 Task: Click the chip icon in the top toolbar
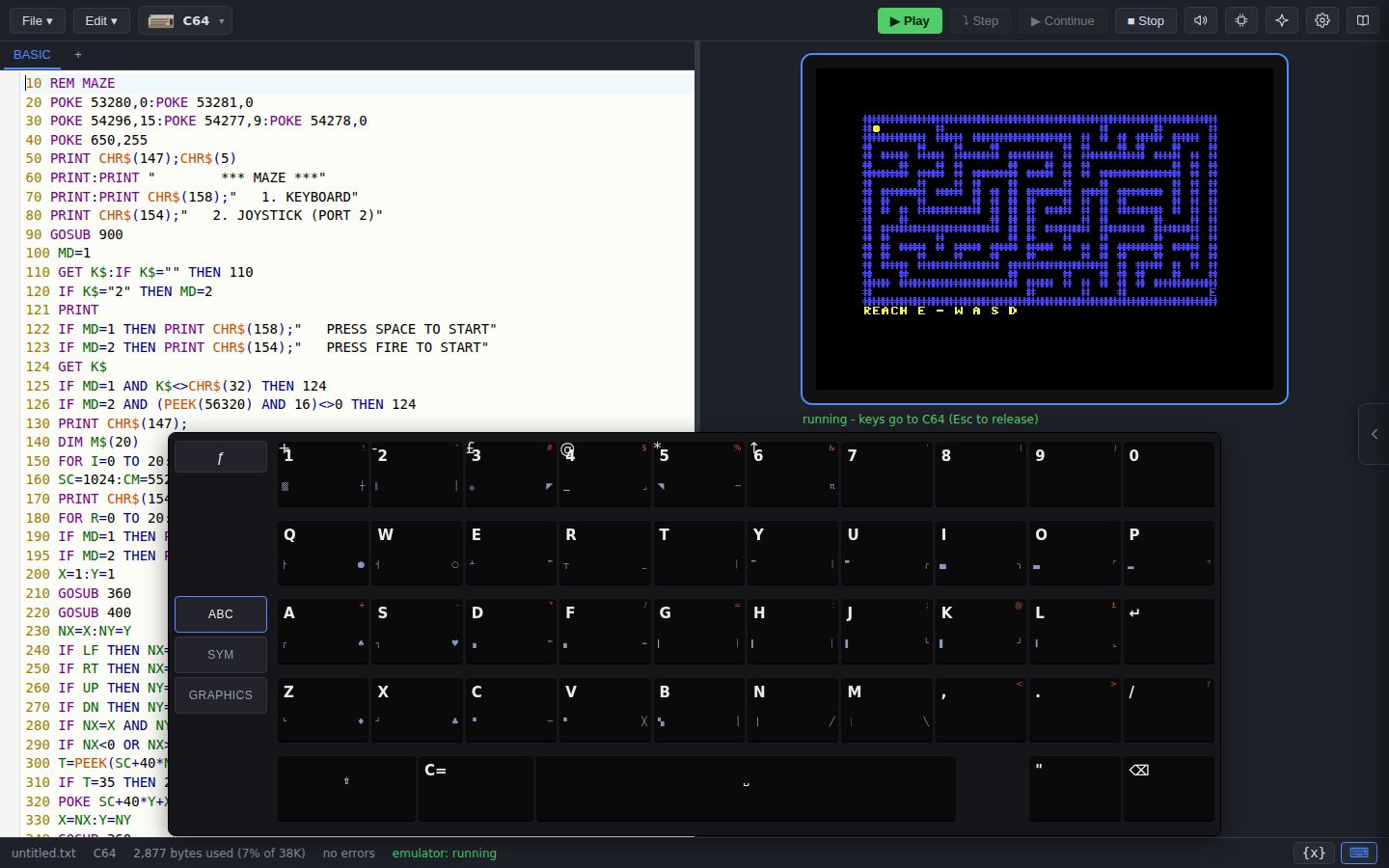click(x=1241, y=20)
